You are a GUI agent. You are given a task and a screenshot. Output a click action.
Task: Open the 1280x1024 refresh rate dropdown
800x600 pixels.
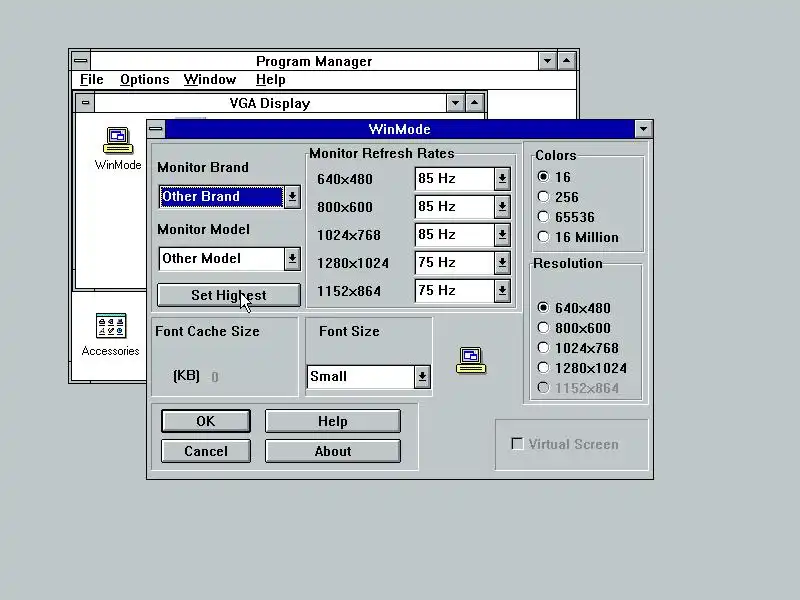[502, 263]
